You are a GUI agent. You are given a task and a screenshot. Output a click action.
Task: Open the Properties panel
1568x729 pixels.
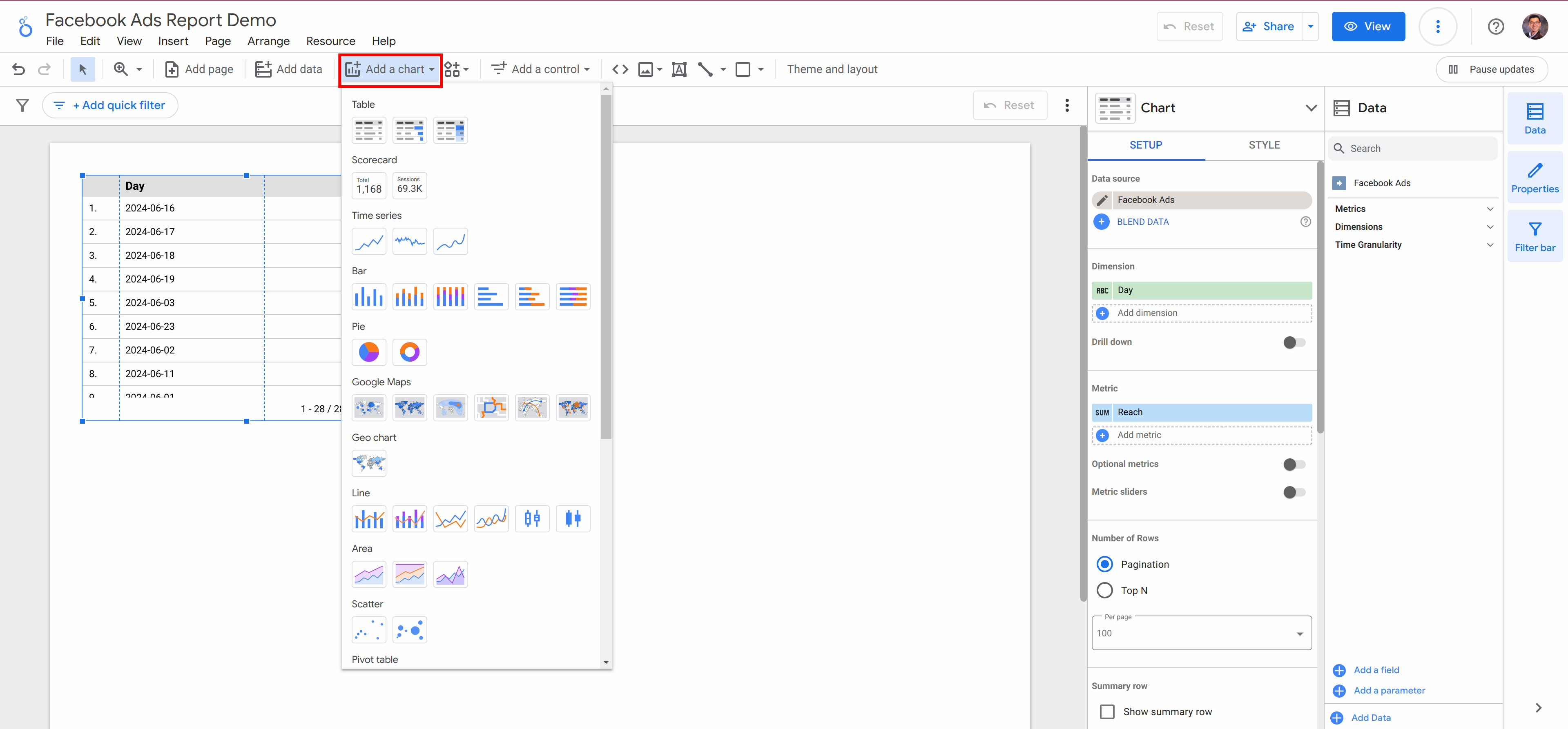point(1535,177)
